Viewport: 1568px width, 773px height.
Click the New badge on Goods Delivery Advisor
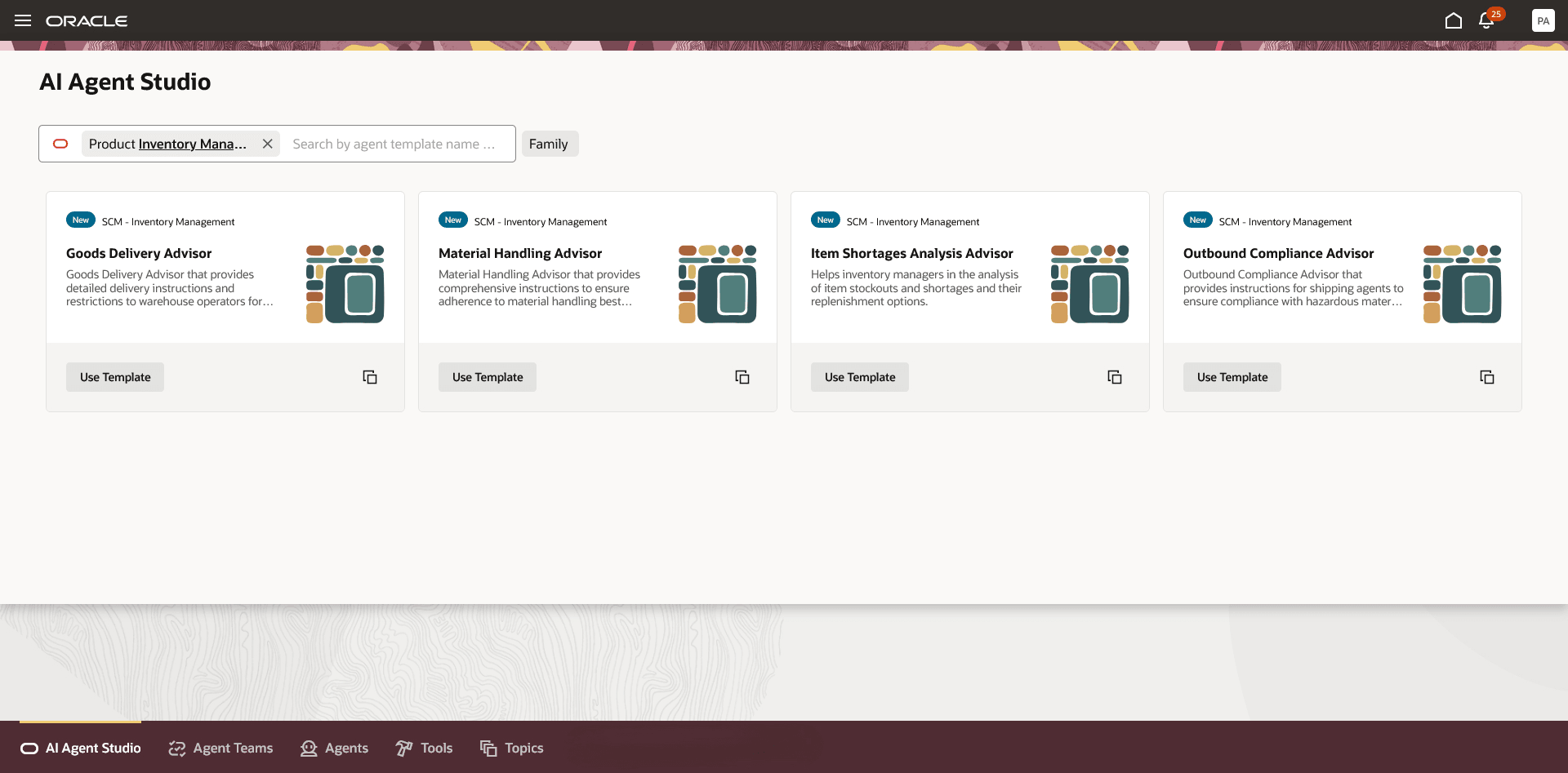[x=81, y=220]
